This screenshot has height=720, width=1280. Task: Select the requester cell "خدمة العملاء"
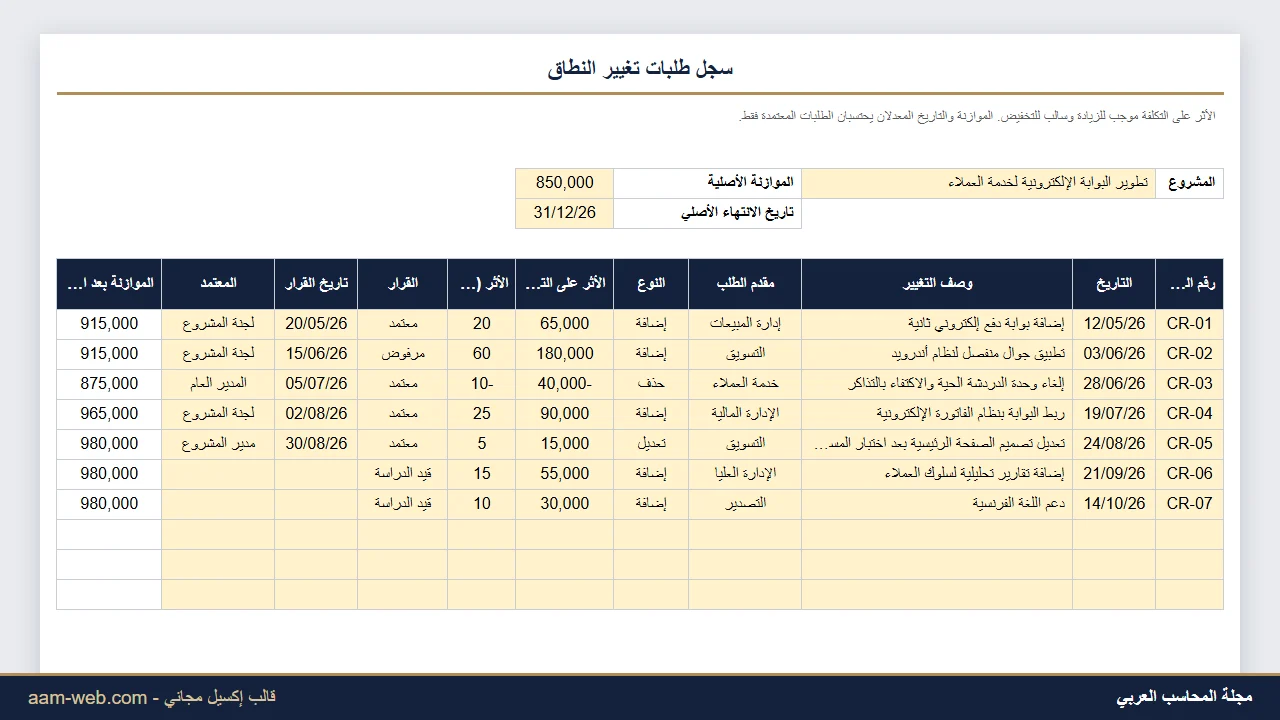[x=745, y=384]
